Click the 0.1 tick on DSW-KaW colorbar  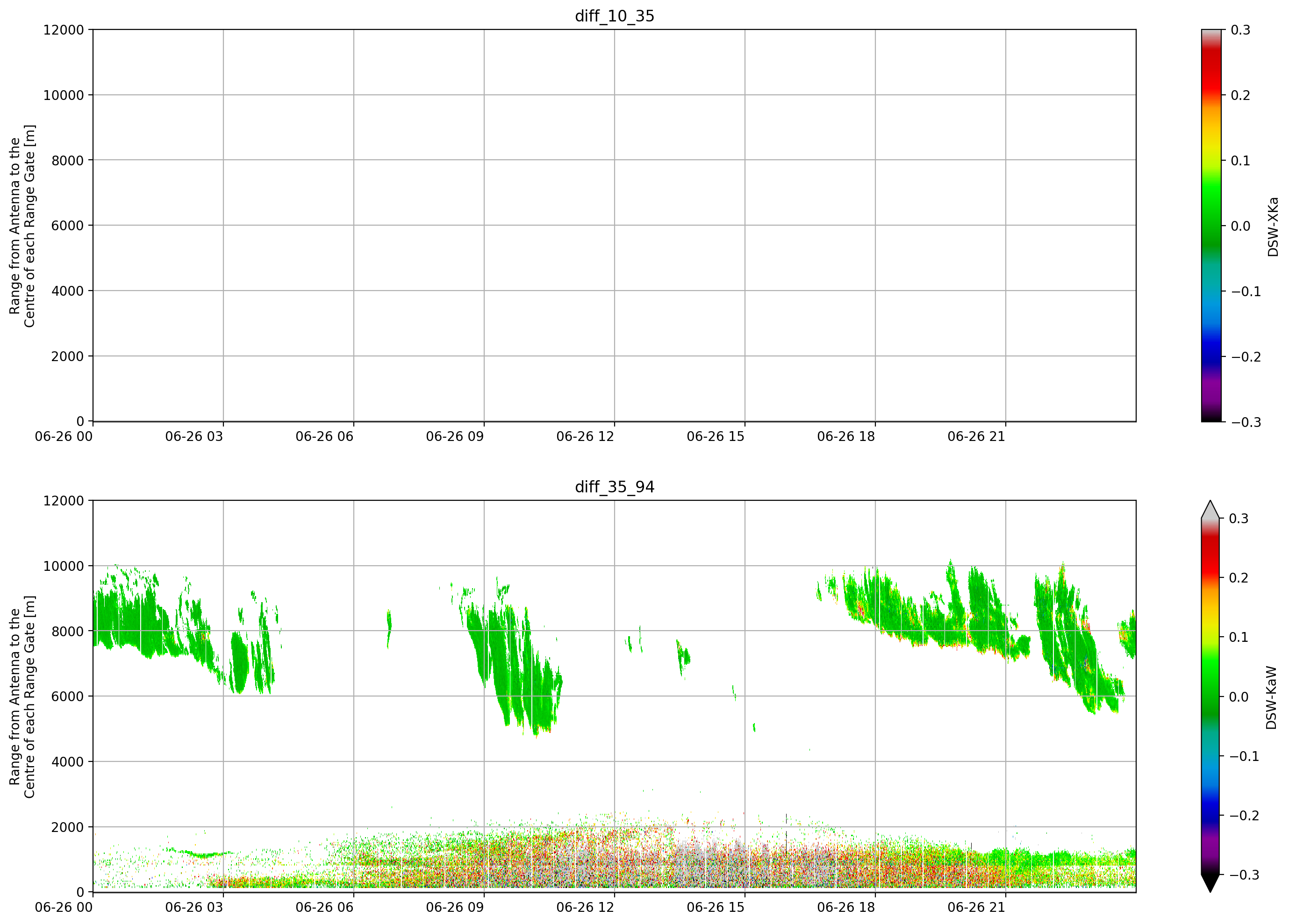[1239, 637]
